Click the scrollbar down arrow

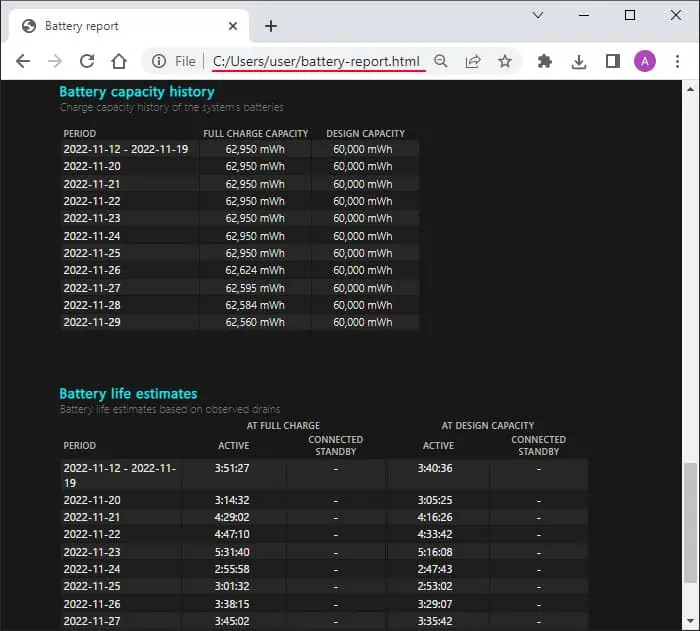(691, 621)
